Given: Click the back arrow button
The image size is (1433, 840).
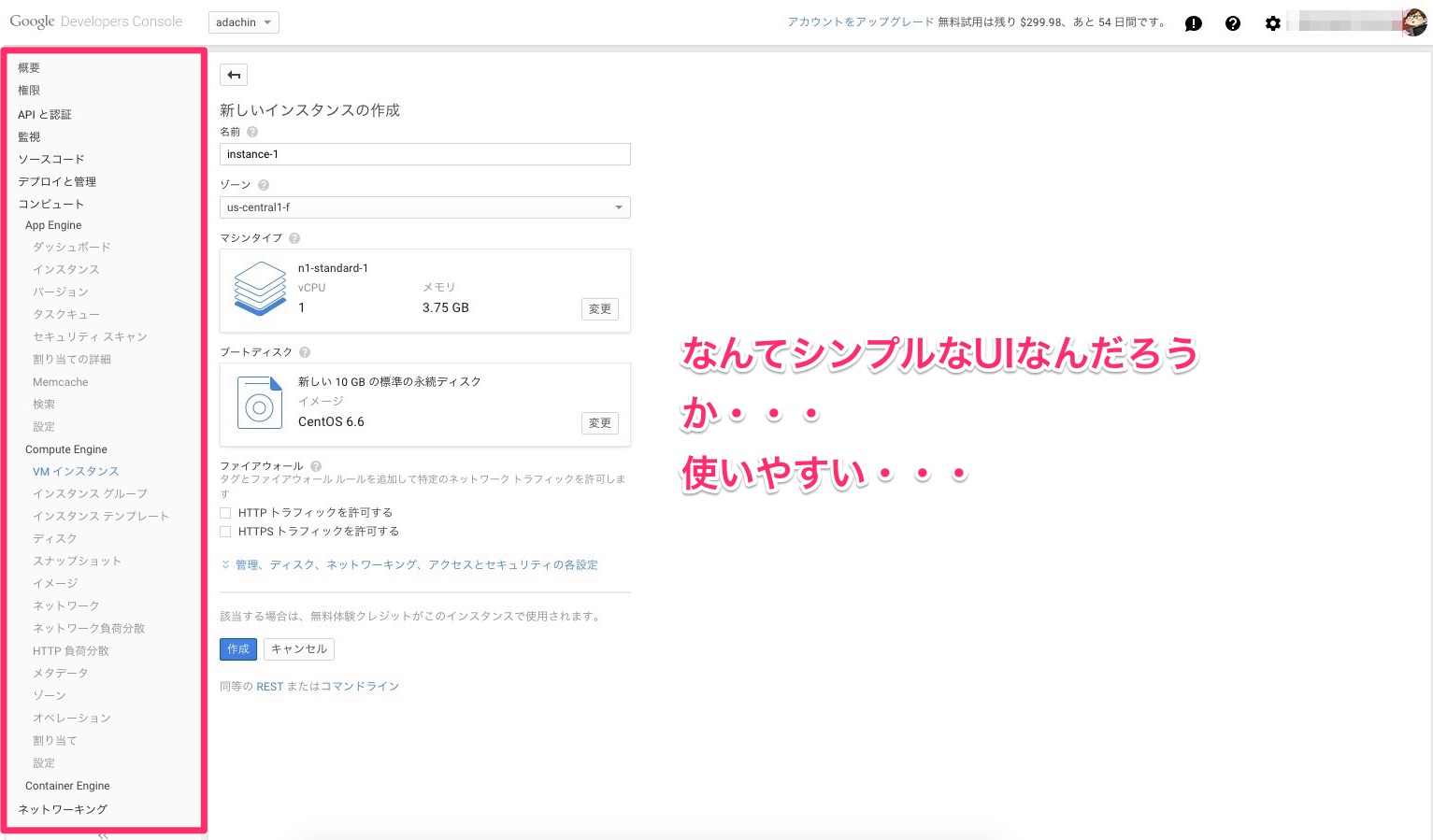Looking at the screenshot, I should point(234,75).
